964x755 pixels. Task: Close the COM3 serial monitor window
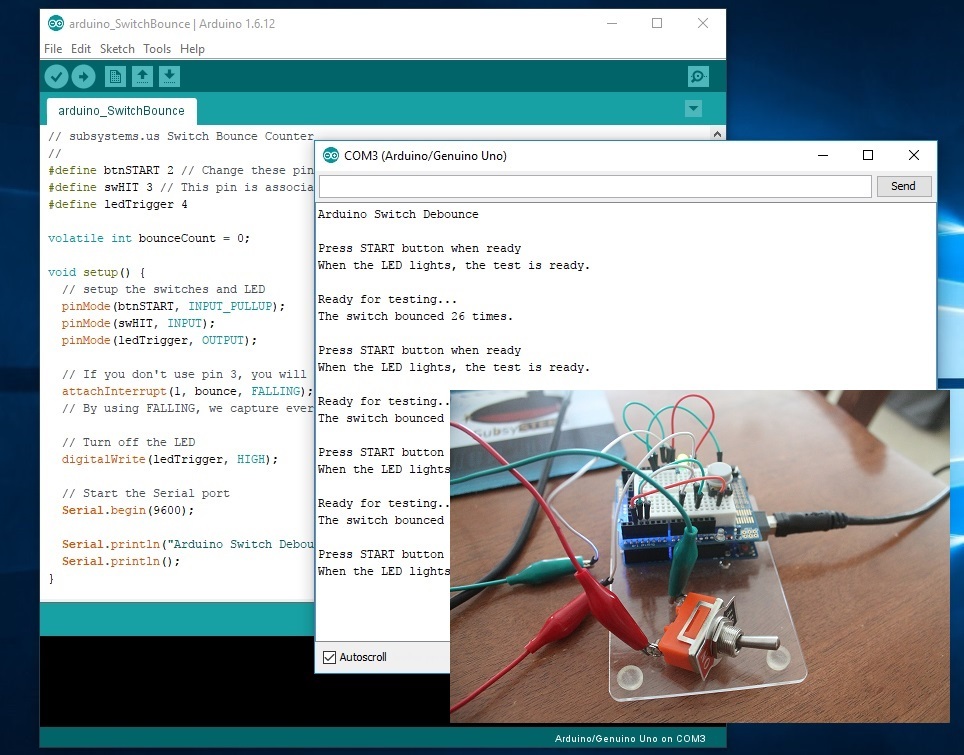(914, 156)
